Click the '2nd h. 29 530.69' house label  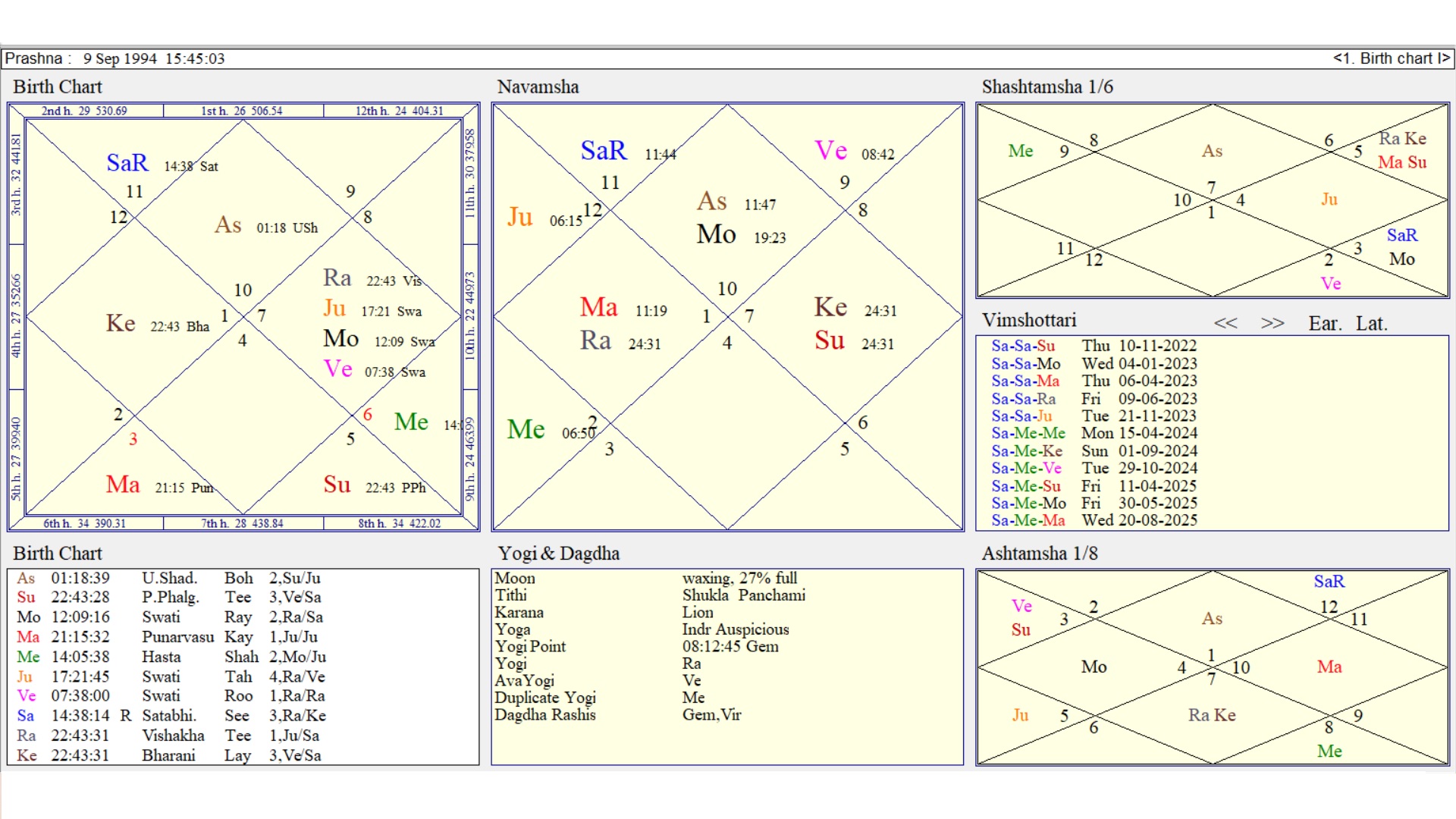click(x=84, y=111)
